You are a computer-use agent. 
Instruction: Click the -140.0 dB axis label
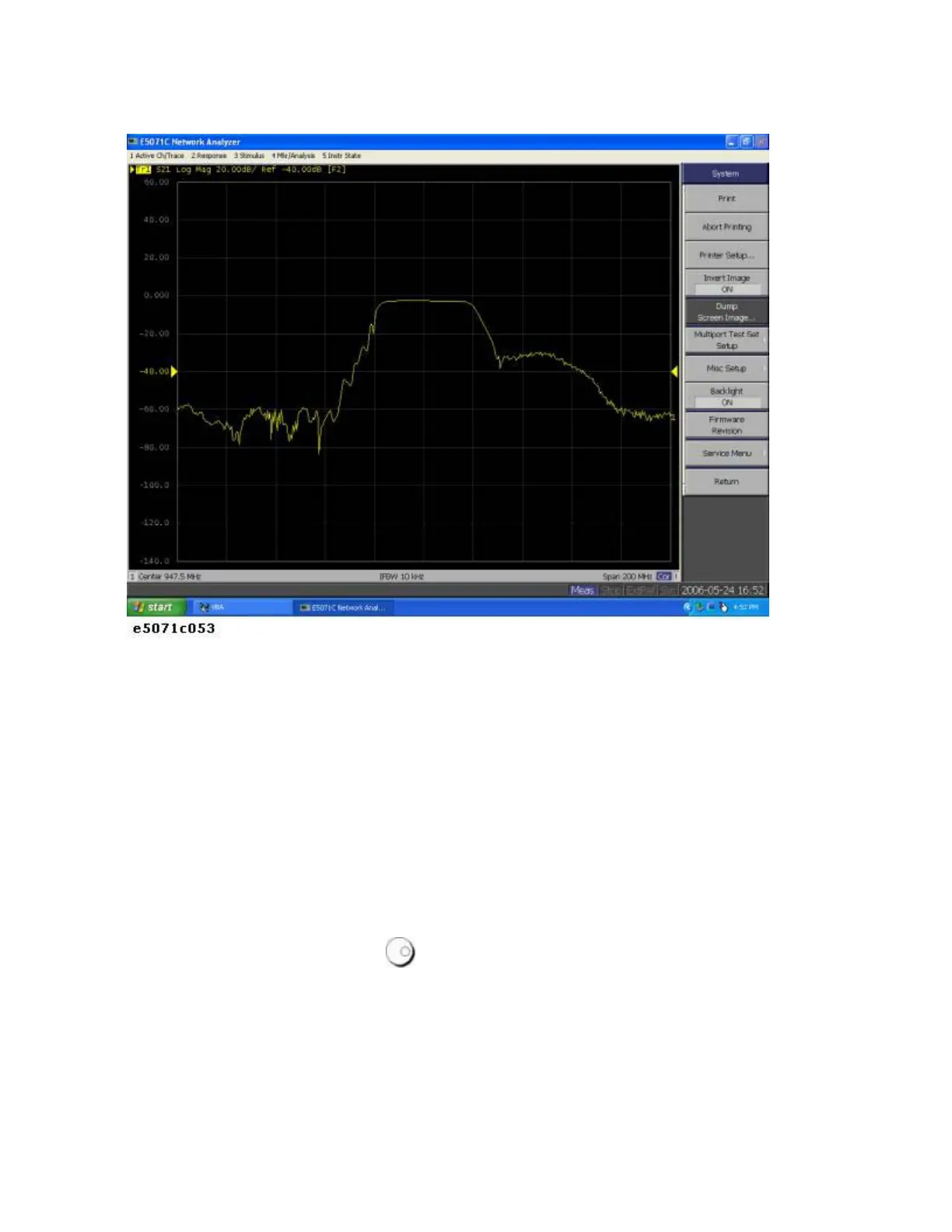pyautogui.click(x=155, y=561)
